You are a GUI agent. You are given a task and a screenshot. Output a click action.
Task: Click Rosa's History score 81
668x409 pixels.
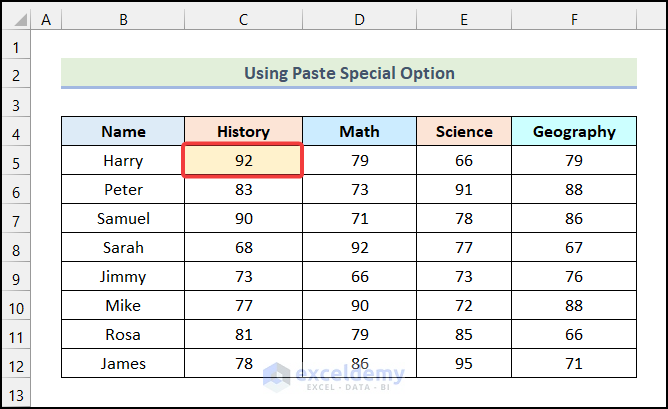[x=243, y=334]
